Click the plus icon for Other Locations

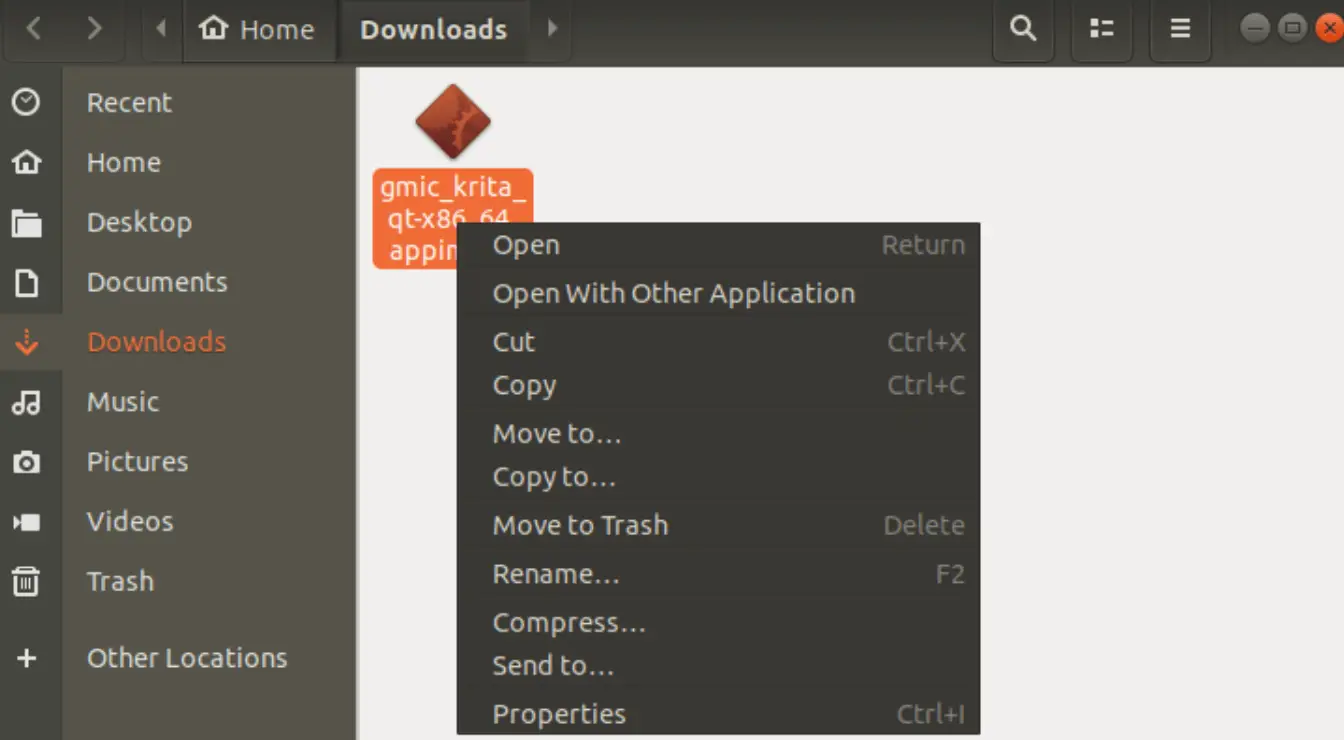(26, 658)
